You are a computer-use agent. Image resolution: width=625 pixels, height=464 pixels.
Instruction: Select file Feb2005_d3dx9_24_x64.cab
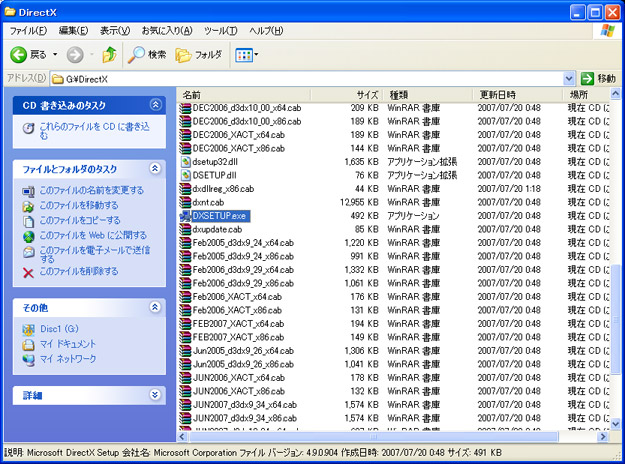coord(243,243)
